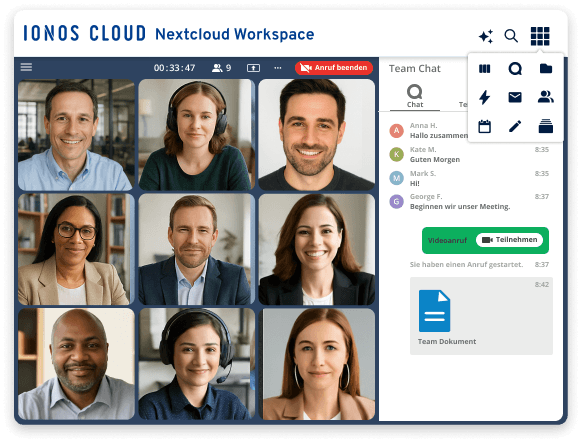Viewport: 582px width, 443px height.
Task: Click "Sie haben einen Anruf gestartet." notice
Action: pos(466,265)
